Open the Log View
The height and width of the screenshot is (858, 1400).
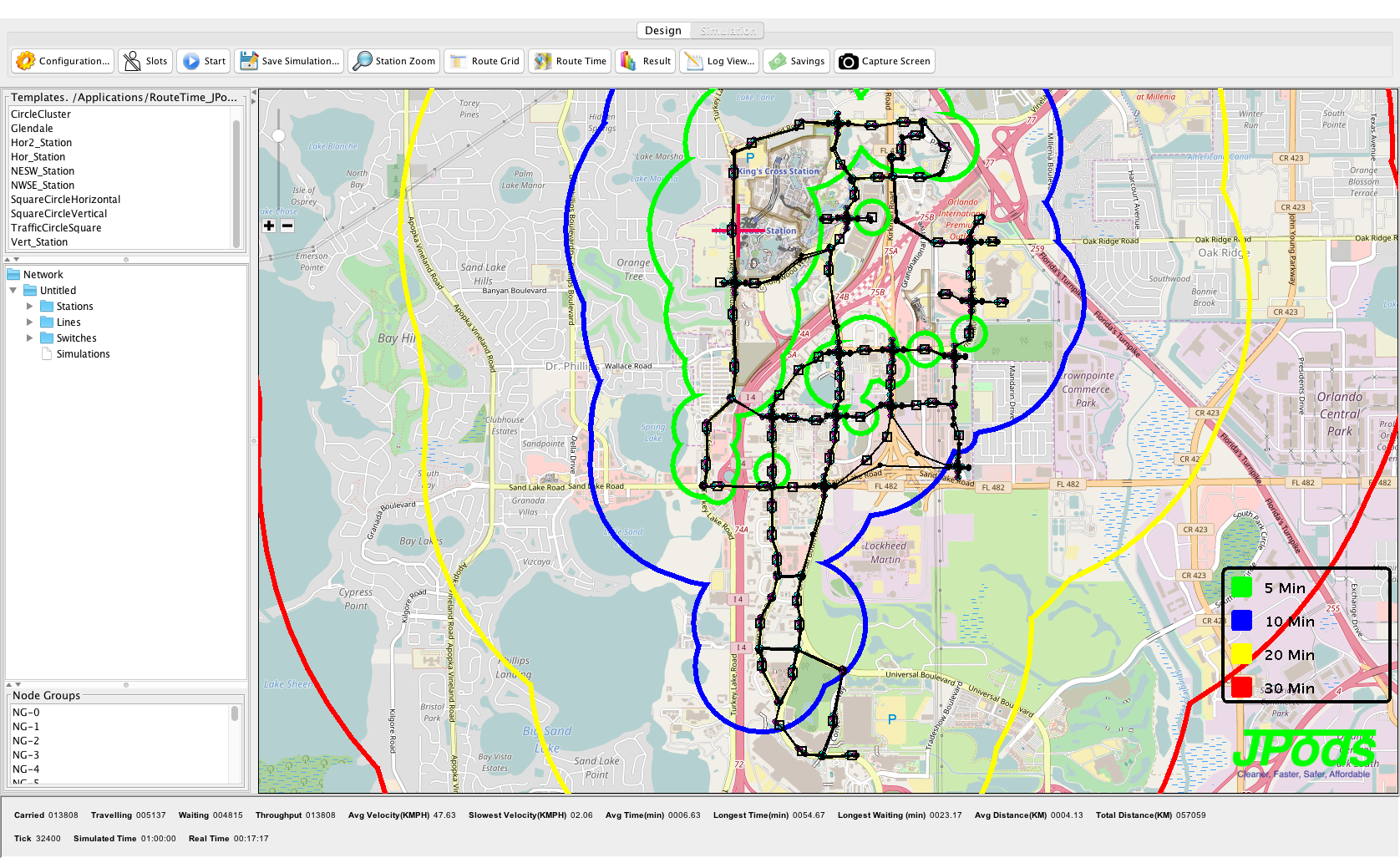[693, 61]
